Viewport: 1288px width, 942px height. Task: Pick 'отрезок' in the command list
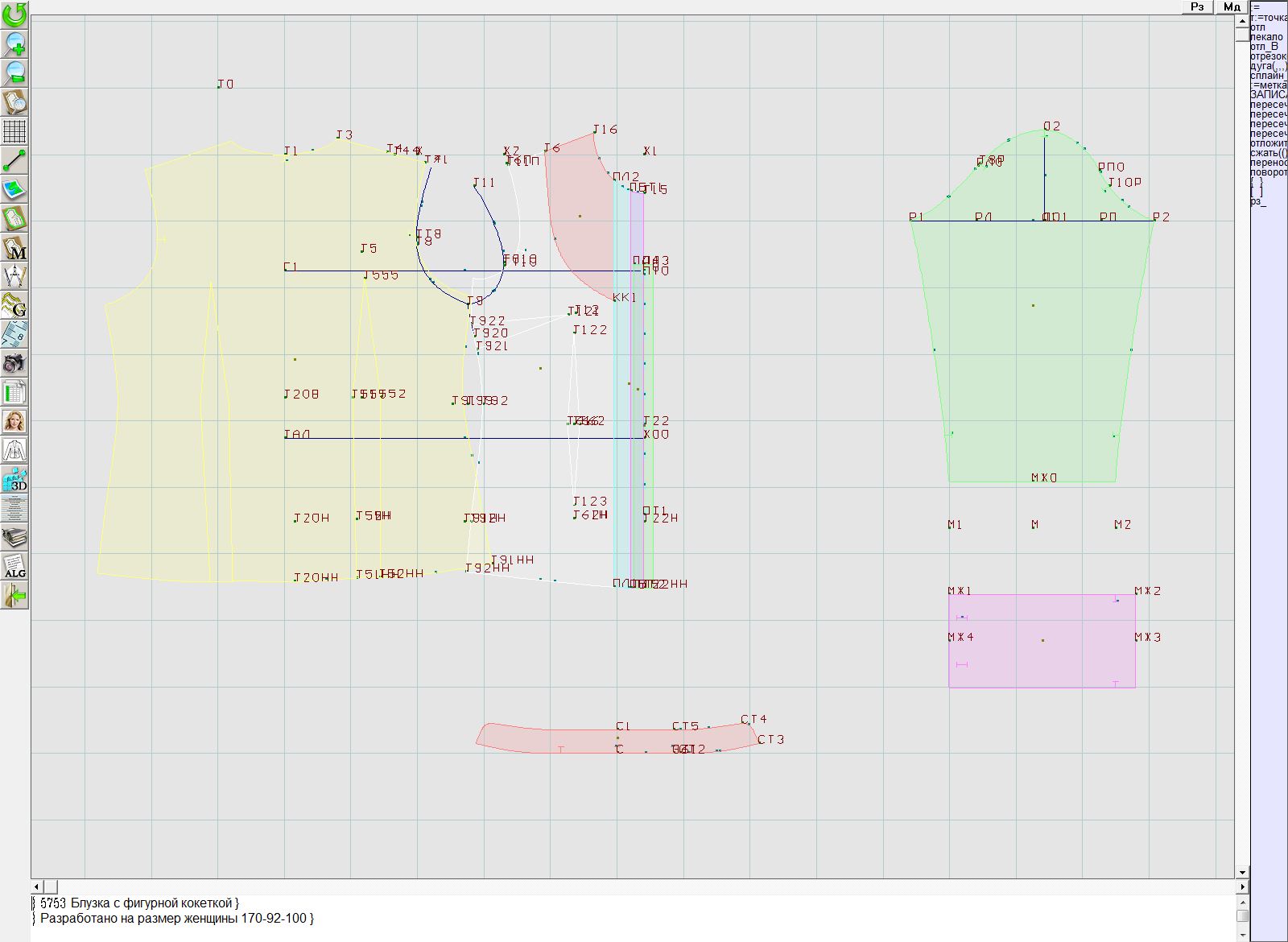pos(1268,56)
